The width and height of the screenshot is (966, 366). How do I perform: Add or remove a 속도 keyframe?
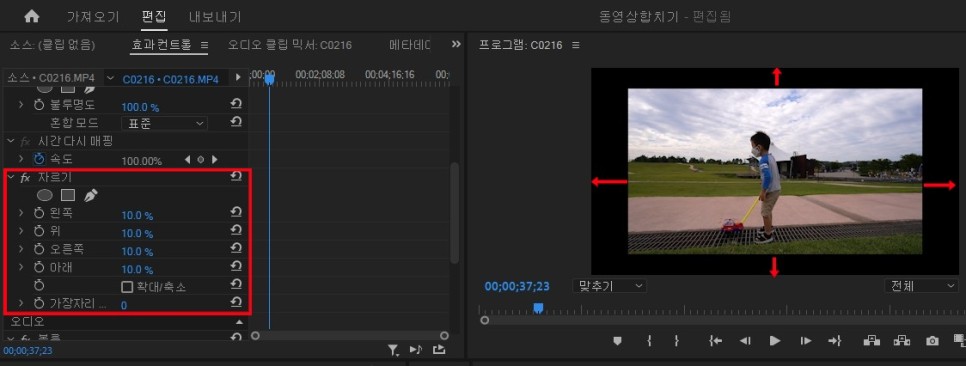tap(200, 160)
